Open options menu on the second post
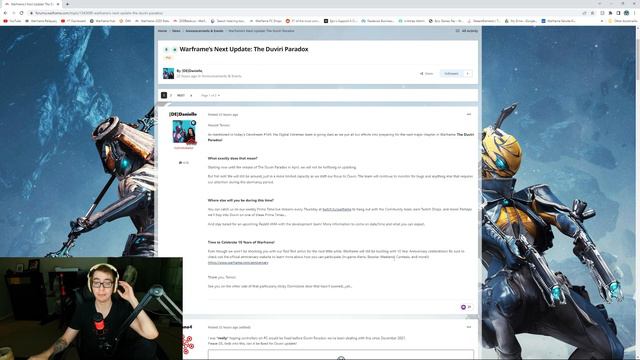Viewport: 640px width, 360px height. (x=469, y=327)
